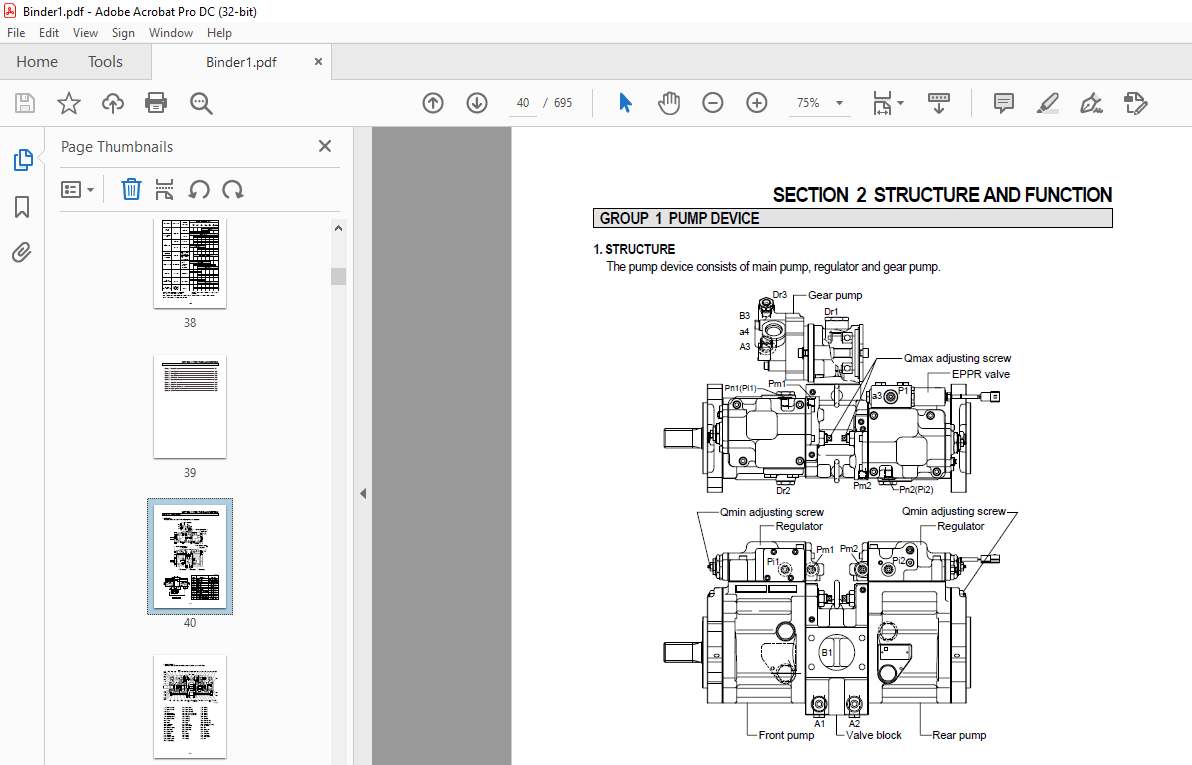
Task: Close the Page Thumbnails panel
Action: (325, 146)
